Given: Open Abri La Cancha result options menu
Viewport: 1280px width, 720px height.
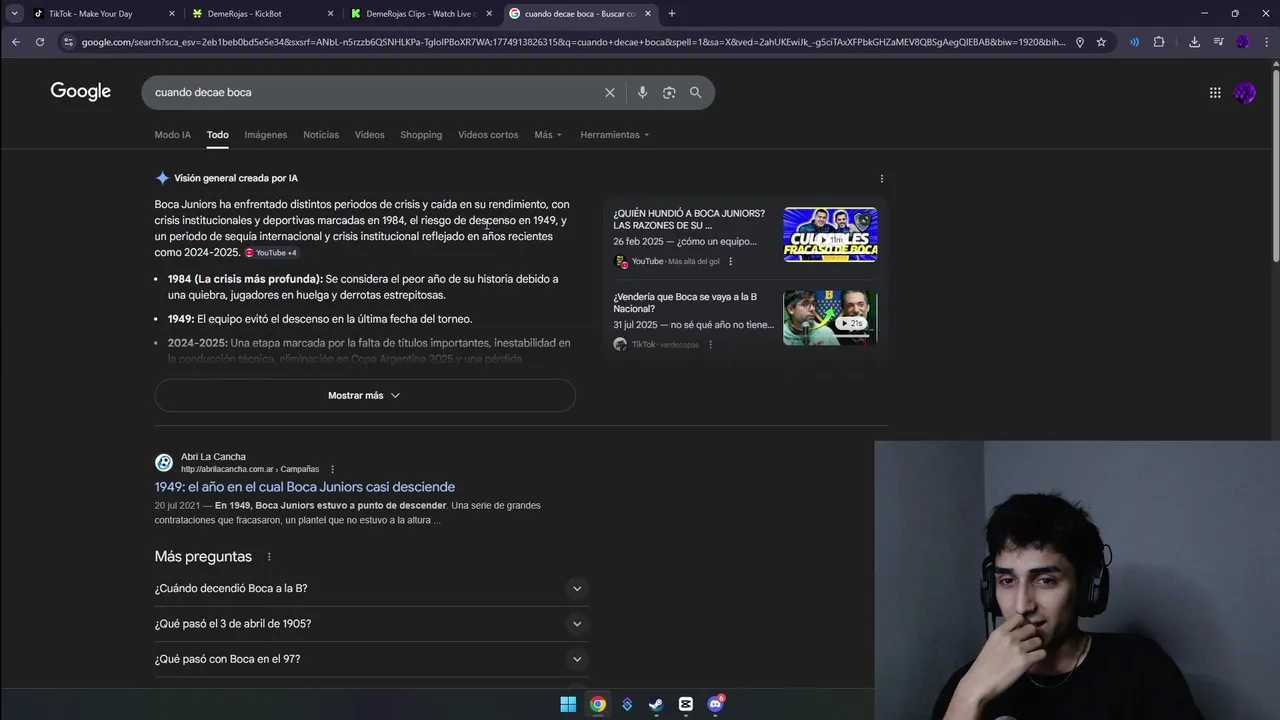Looking at the screenshot, I should (333, 469).
